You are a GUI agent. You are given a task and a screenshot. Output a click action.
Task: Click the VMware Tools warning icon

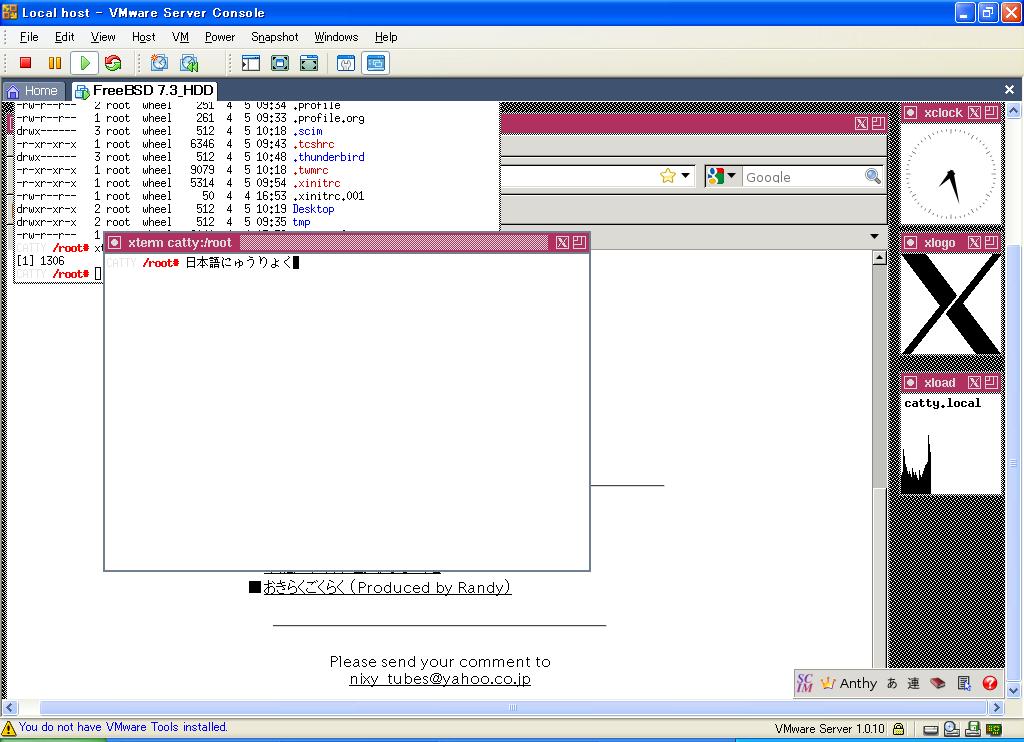click(x=8, y=728)
